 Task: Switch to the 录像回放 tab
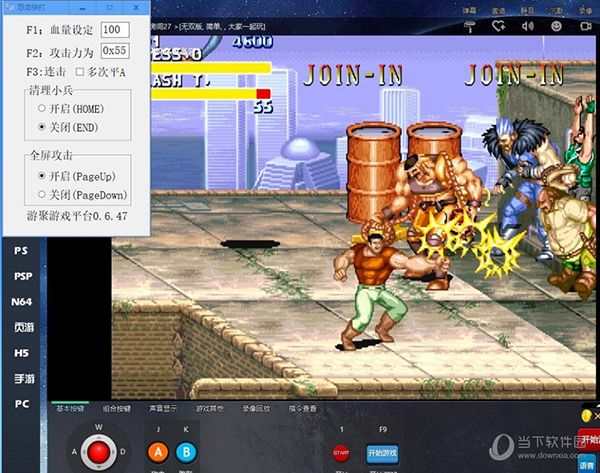coord(256,409)
